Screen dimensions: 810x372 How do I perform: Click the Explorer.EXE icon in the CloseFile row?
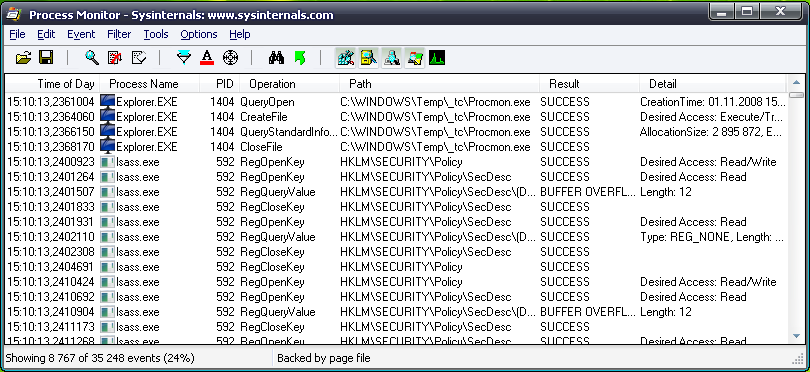click(x=107, y=147)
